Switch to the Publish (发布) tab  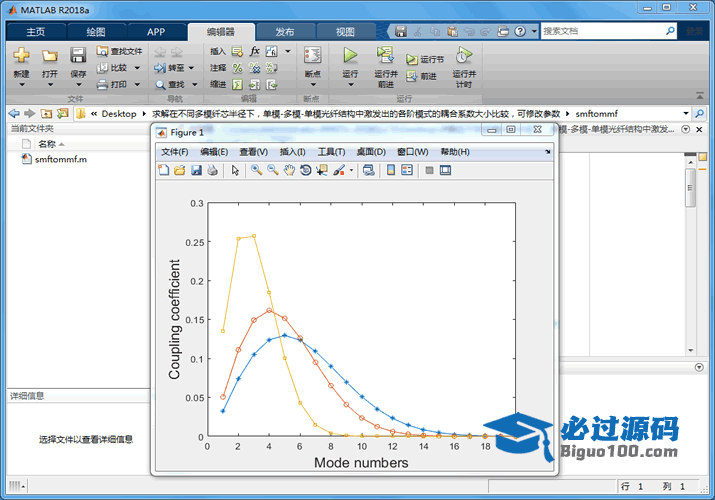click(285, 32)
